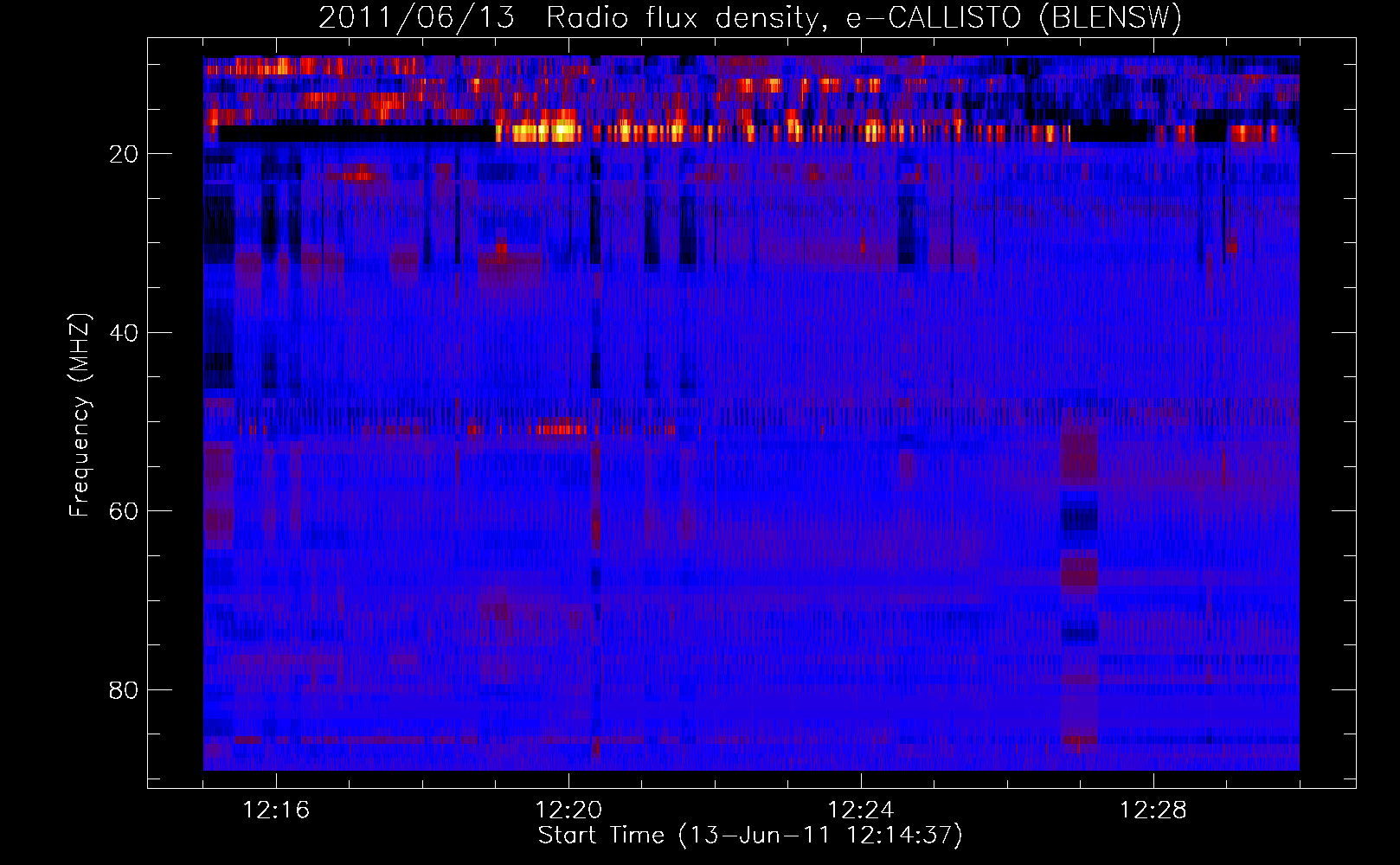Click the 80 frequency axis label

coord(124,690)
